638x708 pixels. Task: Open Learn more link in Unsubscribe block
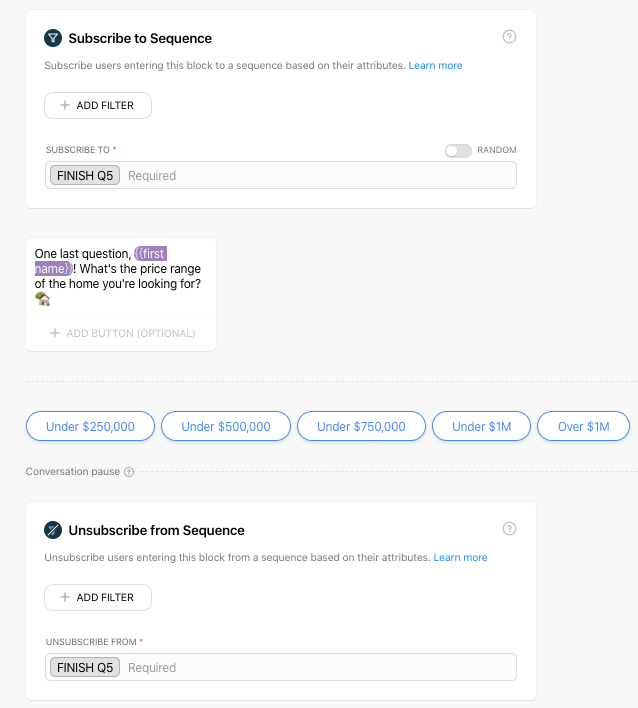[x=460, y=557]
